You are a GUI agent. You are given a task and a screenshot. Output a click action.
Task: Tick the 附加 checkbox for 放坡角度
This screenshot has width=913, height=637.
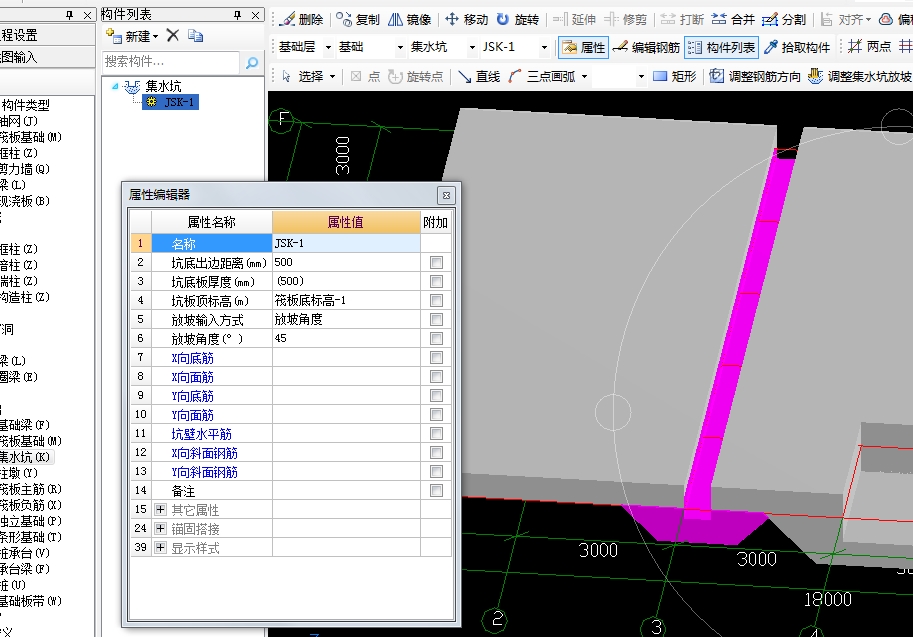click(436, 338)
